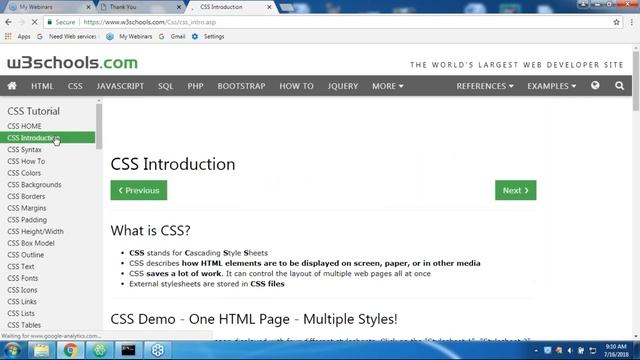Click the w3schools.com logo
This screenshot has width=640, height=360.
tap(72, 63)
